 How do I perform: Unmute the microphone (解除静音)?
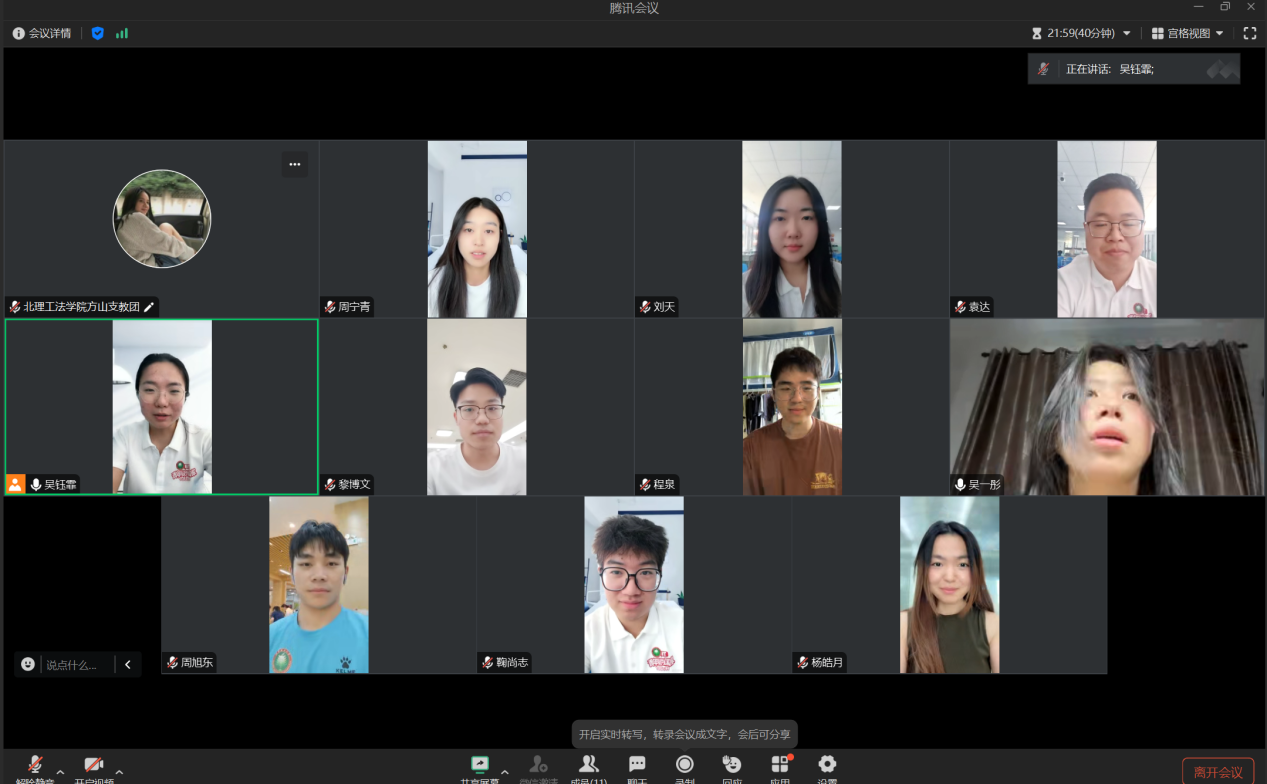tap(35, 766)
